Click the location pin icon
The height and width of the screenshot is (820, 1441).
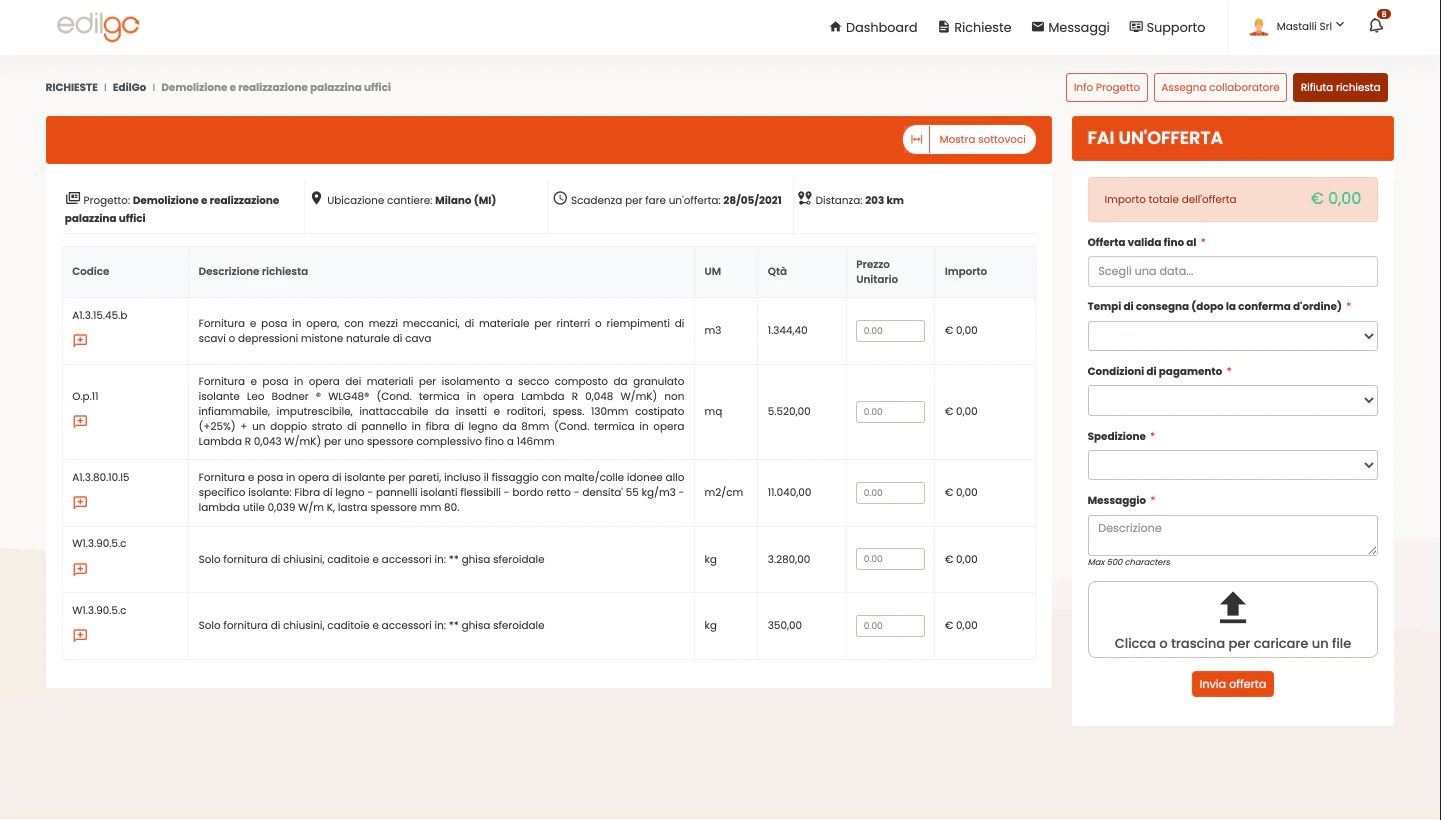click(317, 198)
